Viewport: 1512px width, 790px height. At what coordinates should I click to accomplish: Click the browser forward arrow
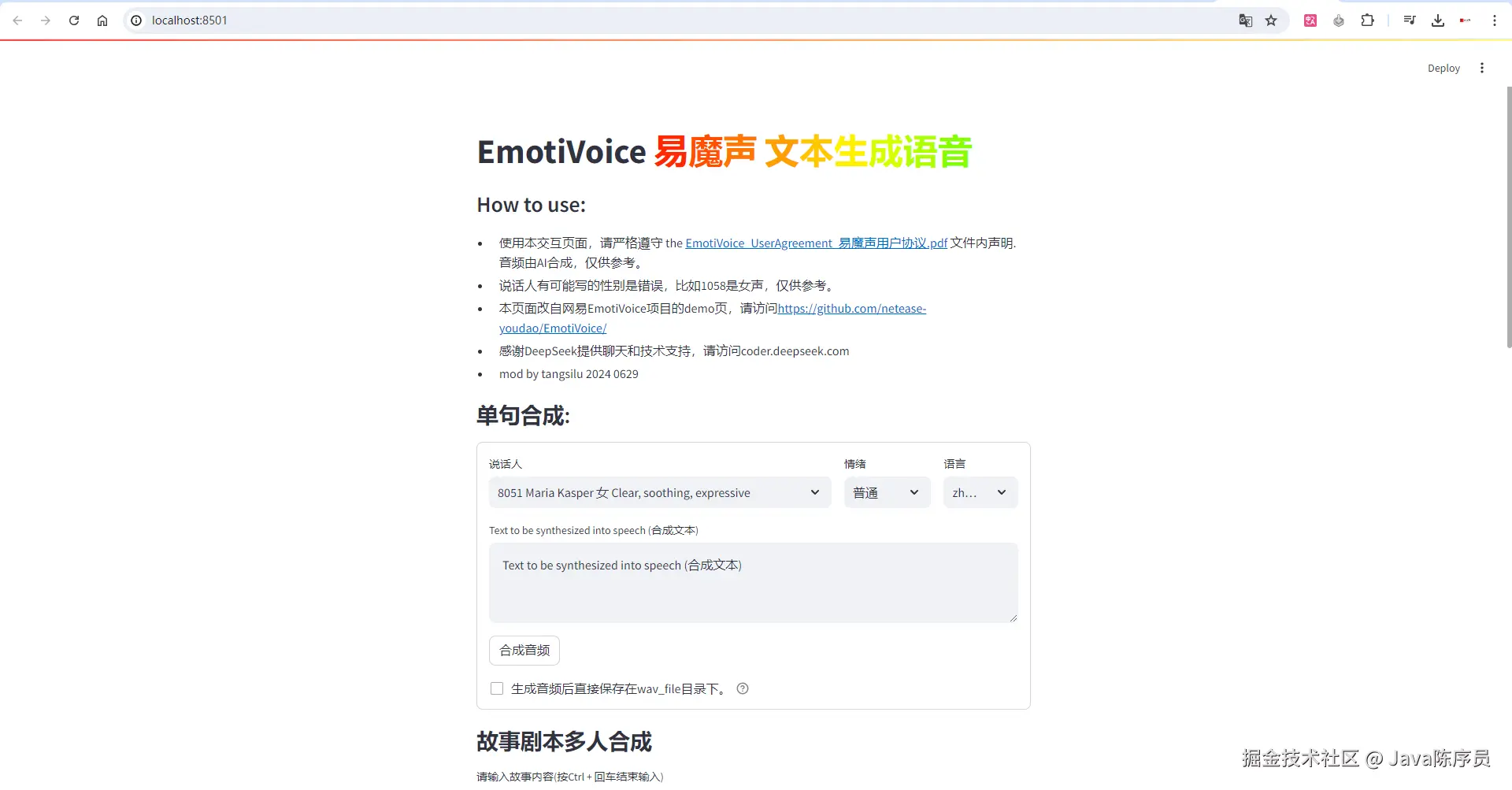[46, 20]
